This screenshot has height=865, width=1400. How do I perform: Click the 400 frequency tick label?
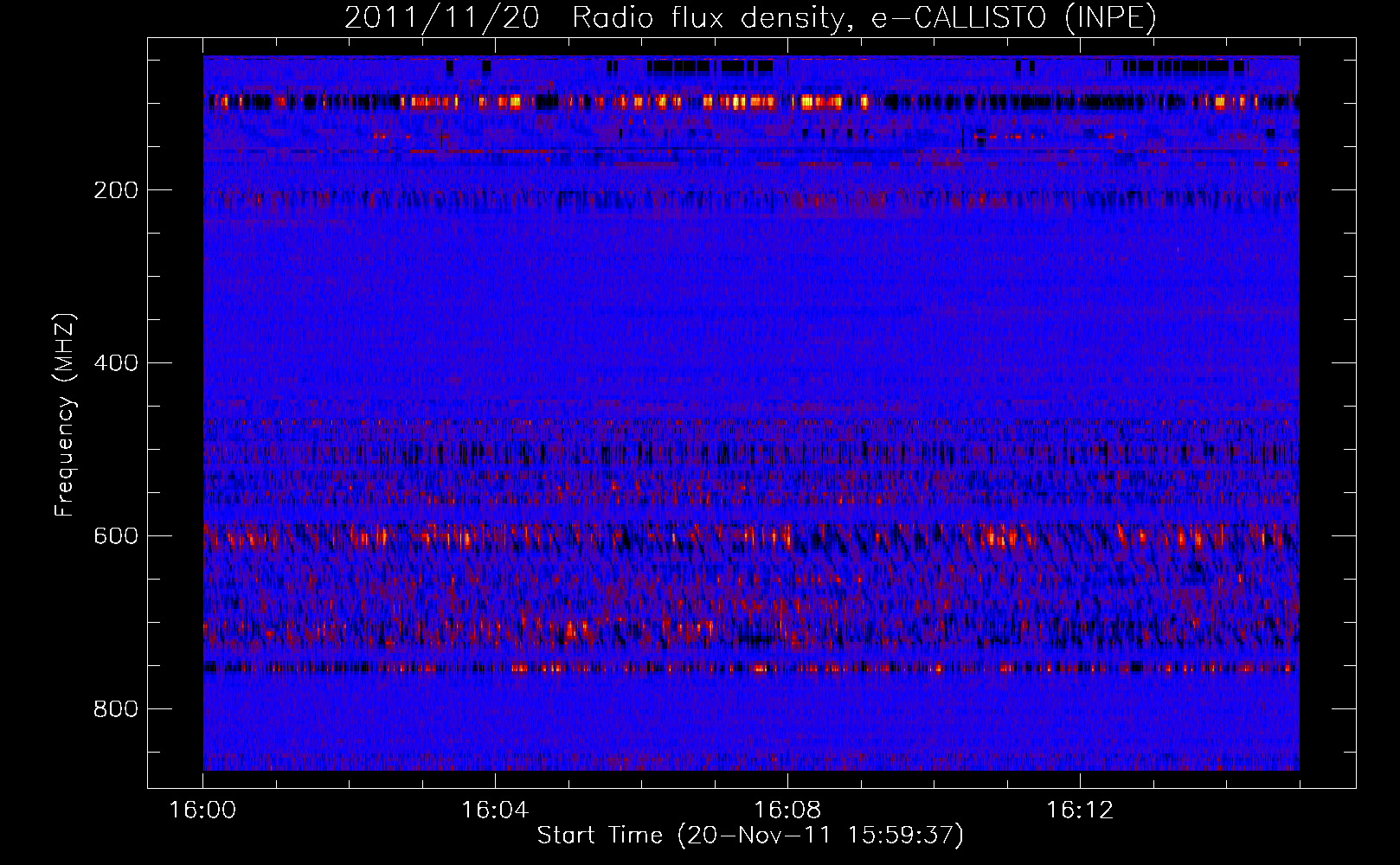pos(116,363)
